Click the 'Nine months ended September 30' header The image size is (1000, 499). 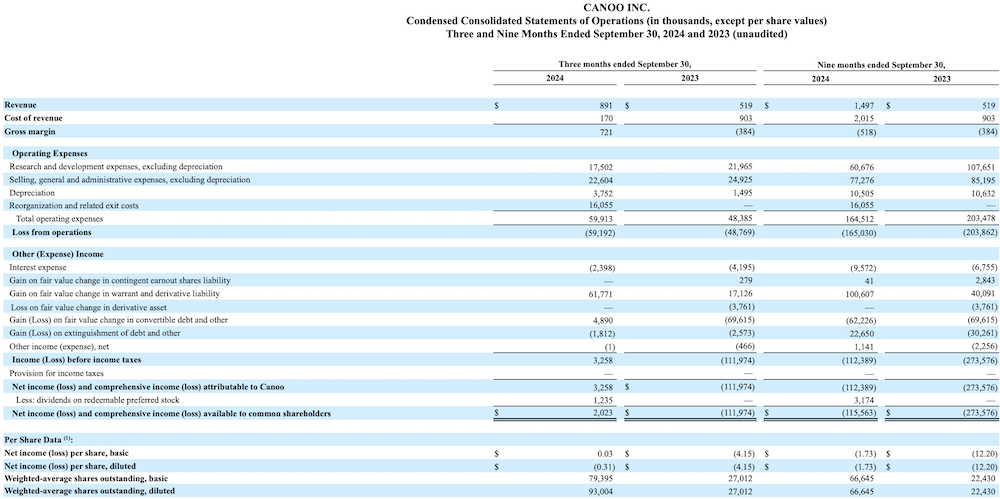(x=881, y=64)
